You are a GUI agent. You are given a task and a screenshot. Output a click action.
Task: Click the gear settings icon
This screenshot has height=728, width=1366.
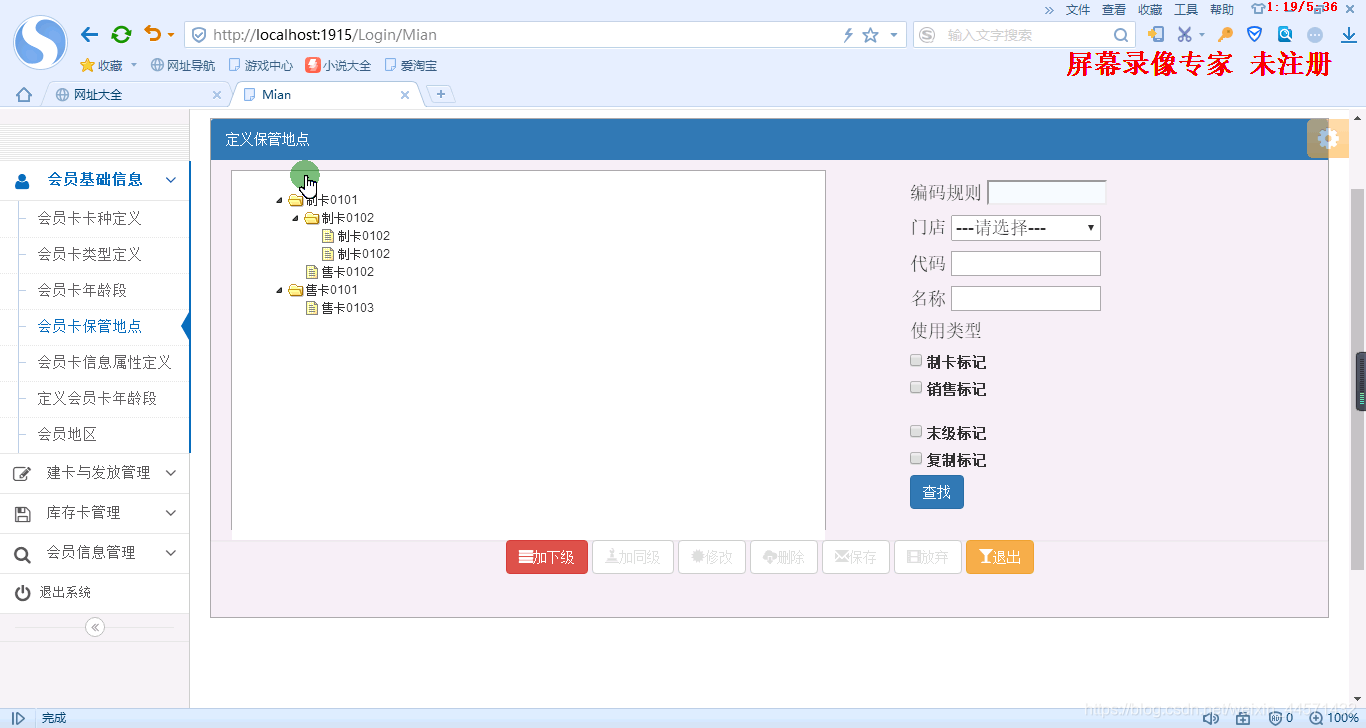[x=1328, y=139]
